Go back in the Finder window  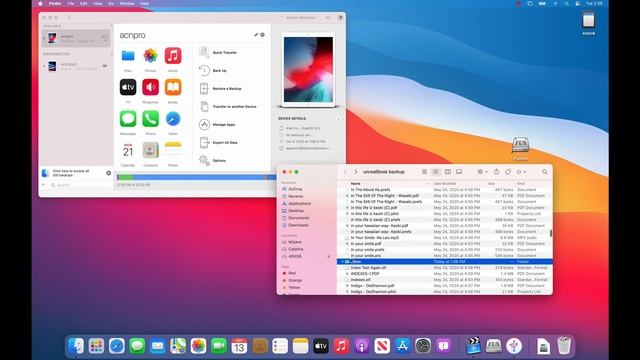(x=345, y=172)
